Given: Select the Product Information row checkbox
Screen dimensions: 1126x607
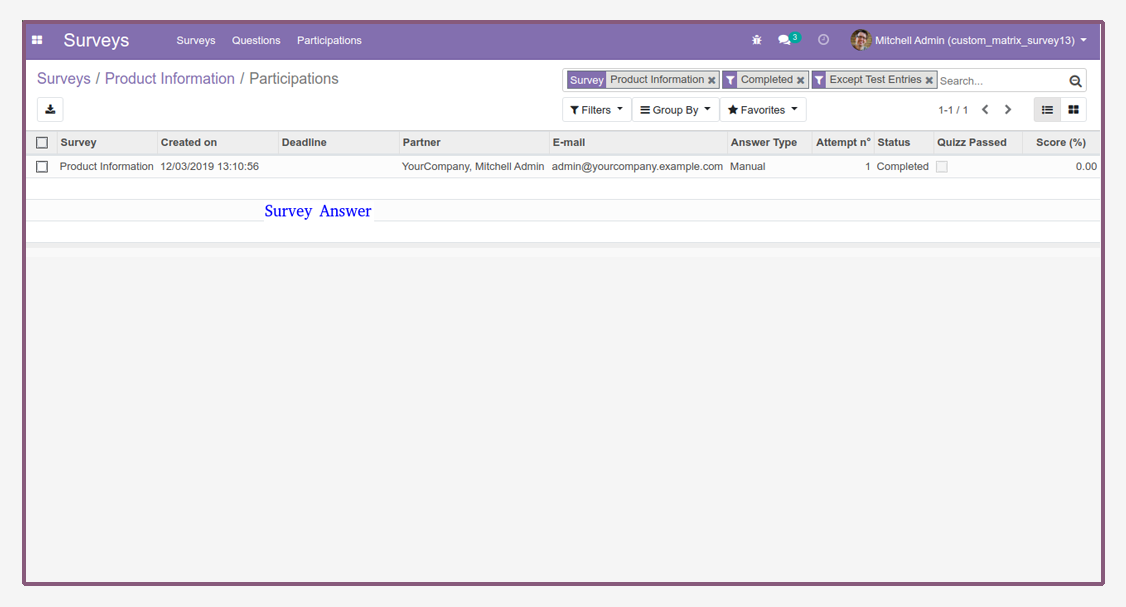Looking at the screenshot, I should click(x=42, y=167).
